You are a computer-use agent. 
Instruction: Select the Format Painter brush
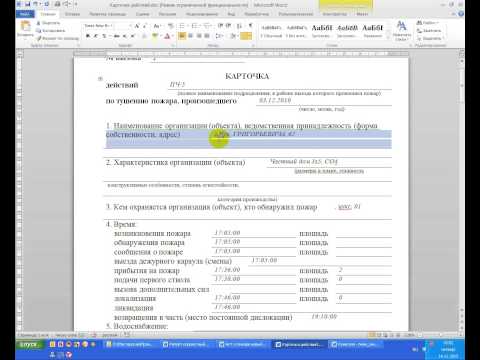coord(39,38)
